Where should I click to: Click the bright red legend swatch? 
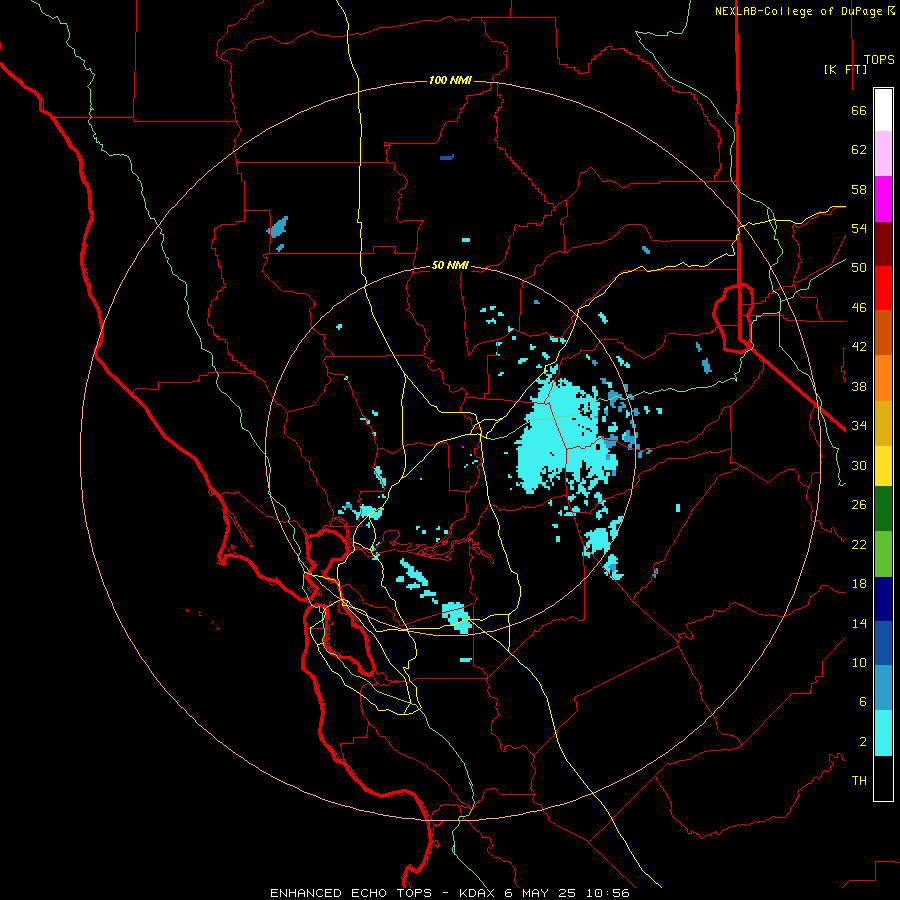coord(883,288)
